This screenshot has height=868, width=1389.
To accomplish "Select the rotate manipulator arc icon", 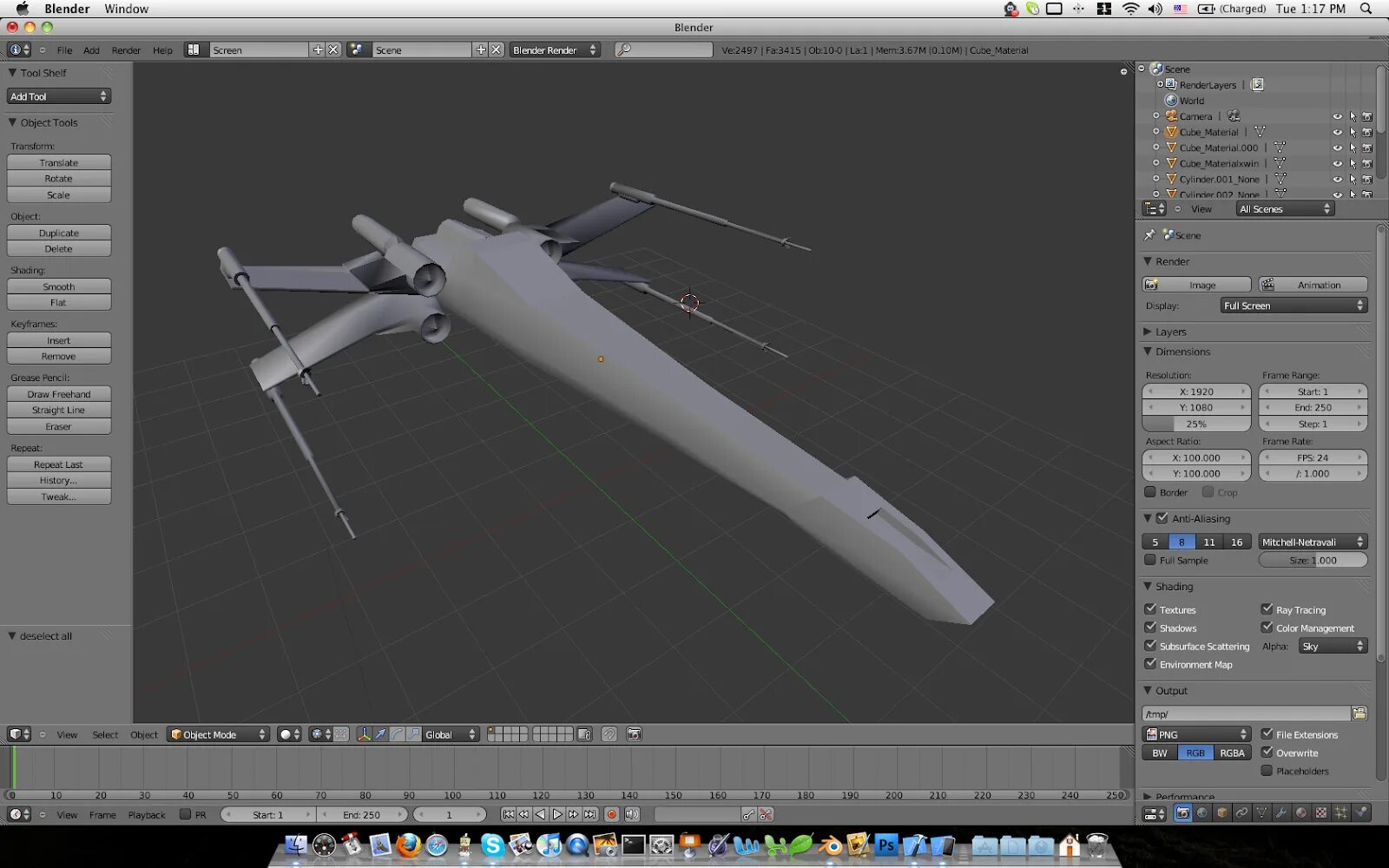I will 397,734.
